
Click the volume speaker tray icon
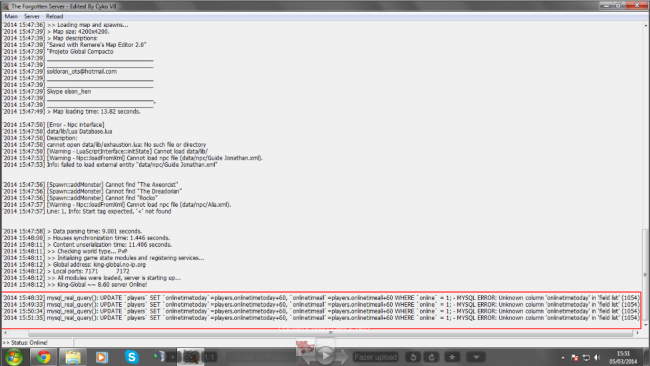597,357
